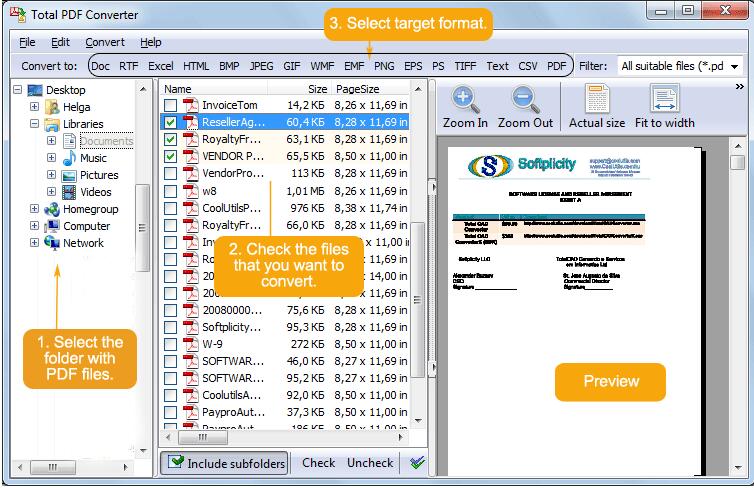Check the w8 file checkbox
Screen dimensions: 754x488
170,191
